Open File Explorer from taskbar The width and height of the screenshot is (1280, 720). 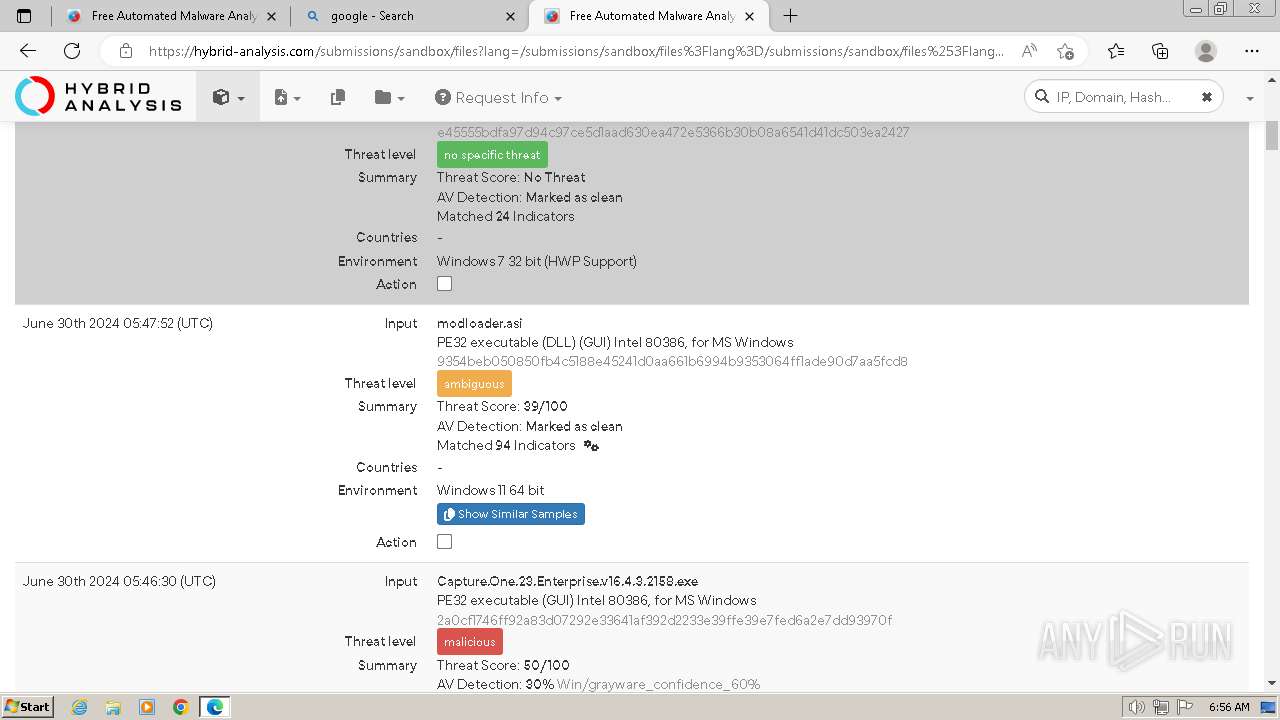[113, 707]
